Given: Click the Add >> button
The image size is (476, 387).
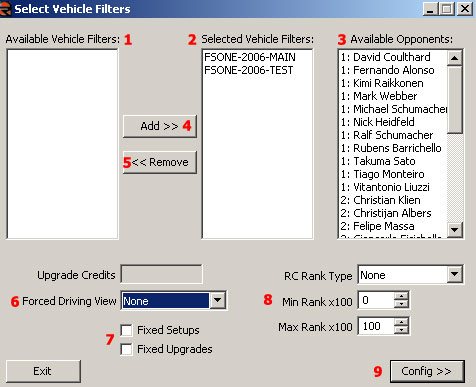Looking at the screenshot, I should (160, 126).
